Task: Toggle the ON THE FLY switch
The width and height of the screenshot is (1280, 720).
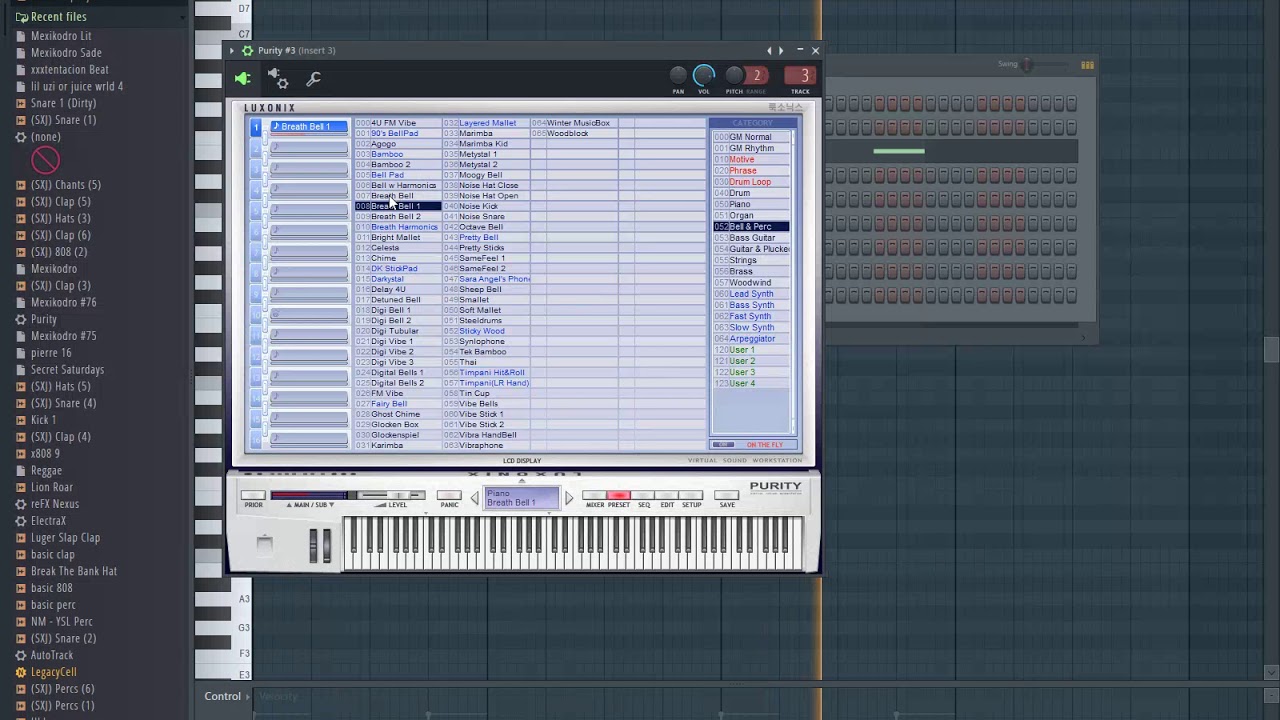Action: pyautogui.click(x=724, y=445)
